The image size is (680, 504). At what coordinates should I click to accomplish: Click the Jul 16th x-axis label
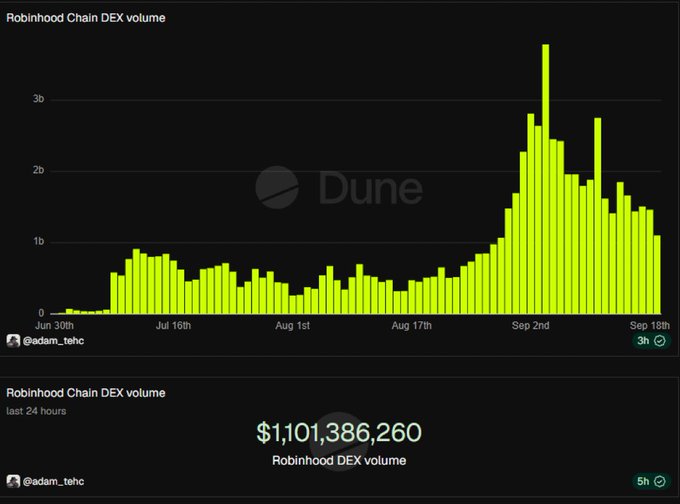[173, 326]
